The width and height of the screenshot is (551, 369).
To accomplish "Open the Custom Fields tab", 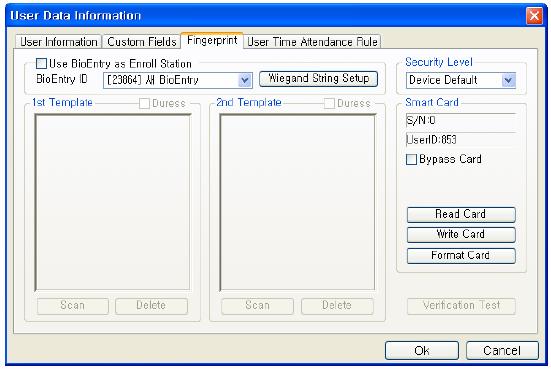I will (x=142, y=42).
